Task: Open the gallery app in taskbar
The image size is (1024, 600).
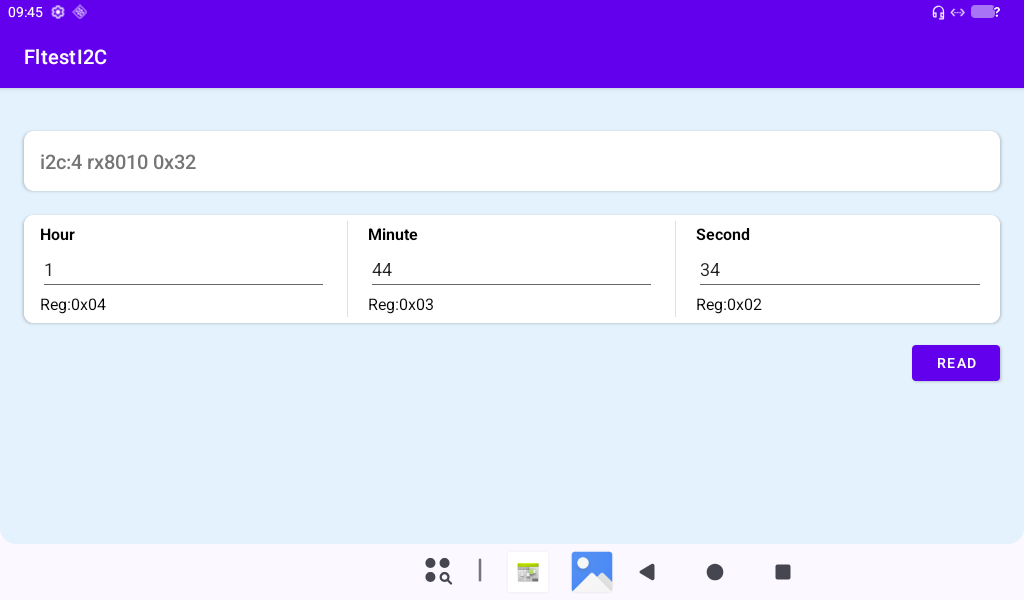Action: click(592, 572)
